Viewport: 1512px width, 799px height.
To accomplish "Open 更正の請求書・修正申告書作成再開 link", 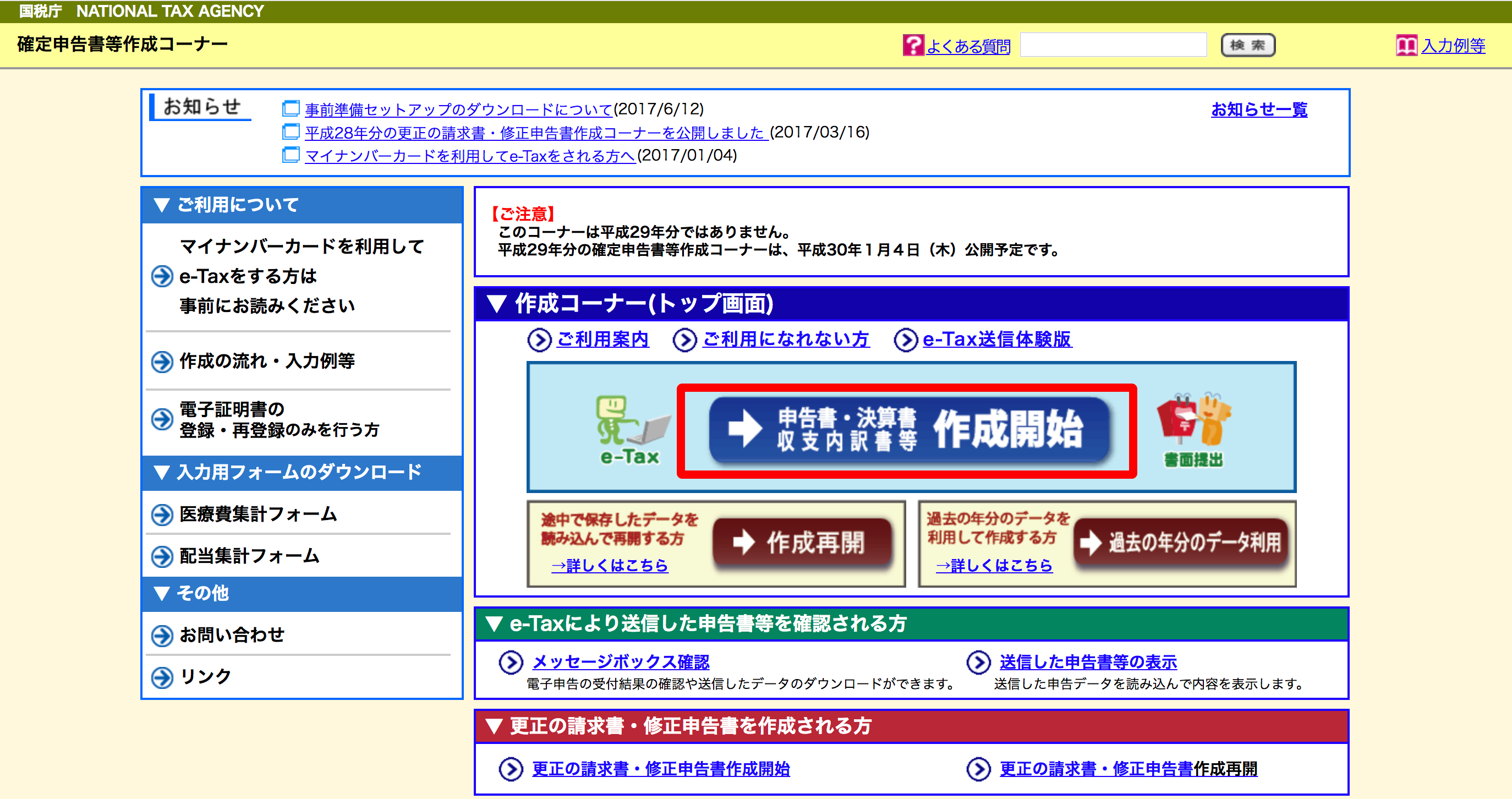I will pos(1128,769).
